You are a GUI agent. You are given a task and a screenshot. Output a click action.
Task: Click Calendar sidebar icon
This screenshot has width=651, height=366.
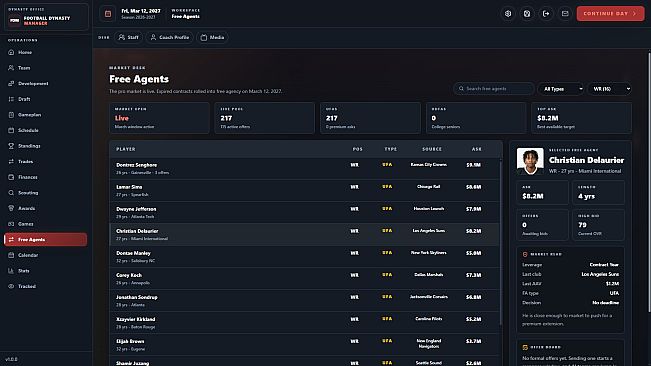point(11,255)
